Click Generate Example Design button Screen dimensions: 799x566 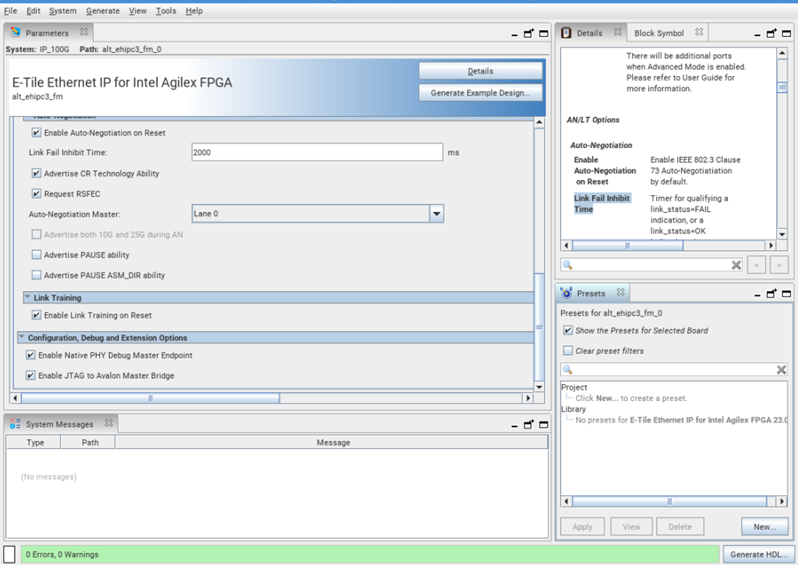pos(481,93)
